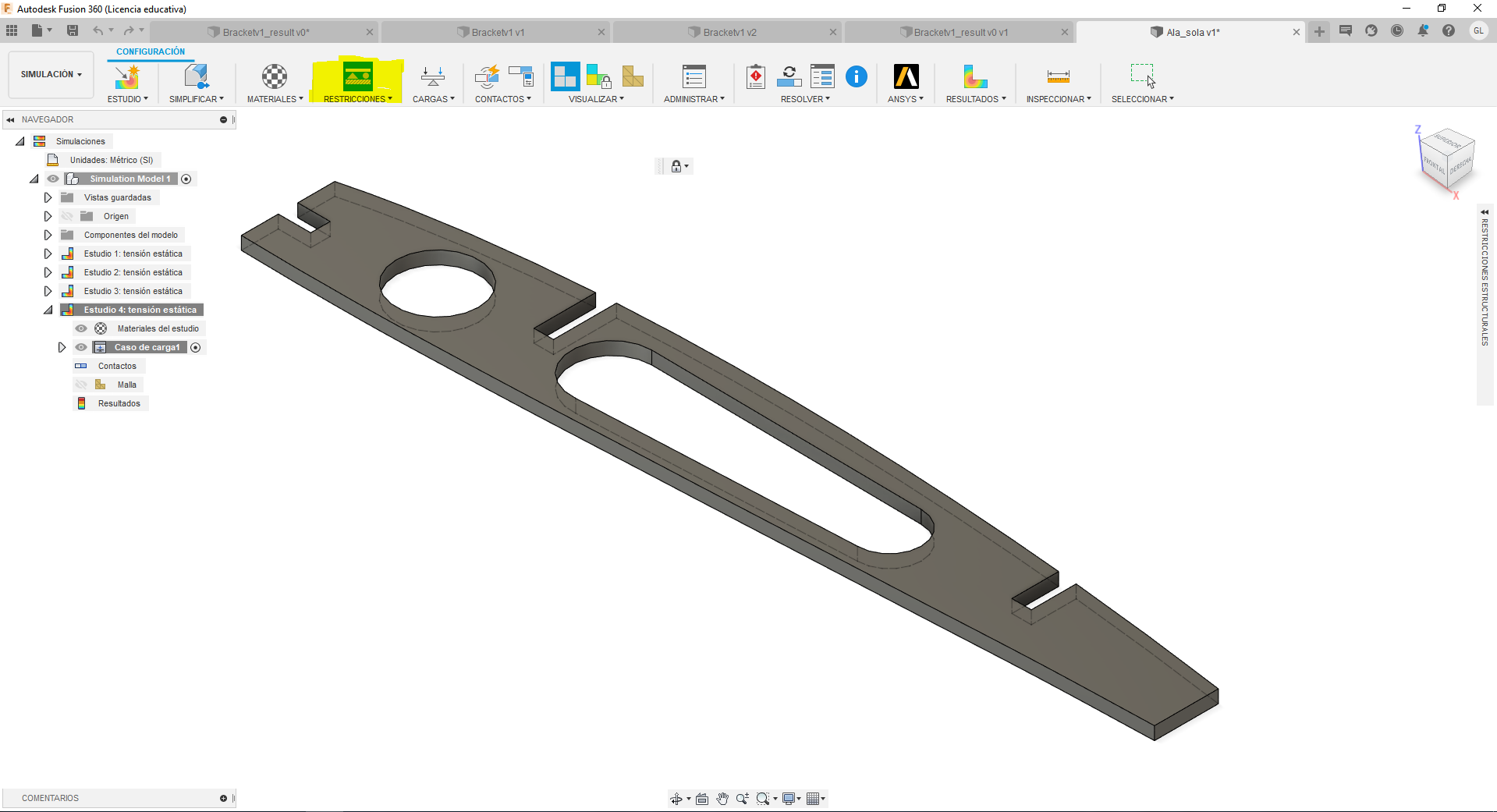Open the Pre-check icon in Resolver
Viewport: 1497px width, 812px height.
[755, 76]
